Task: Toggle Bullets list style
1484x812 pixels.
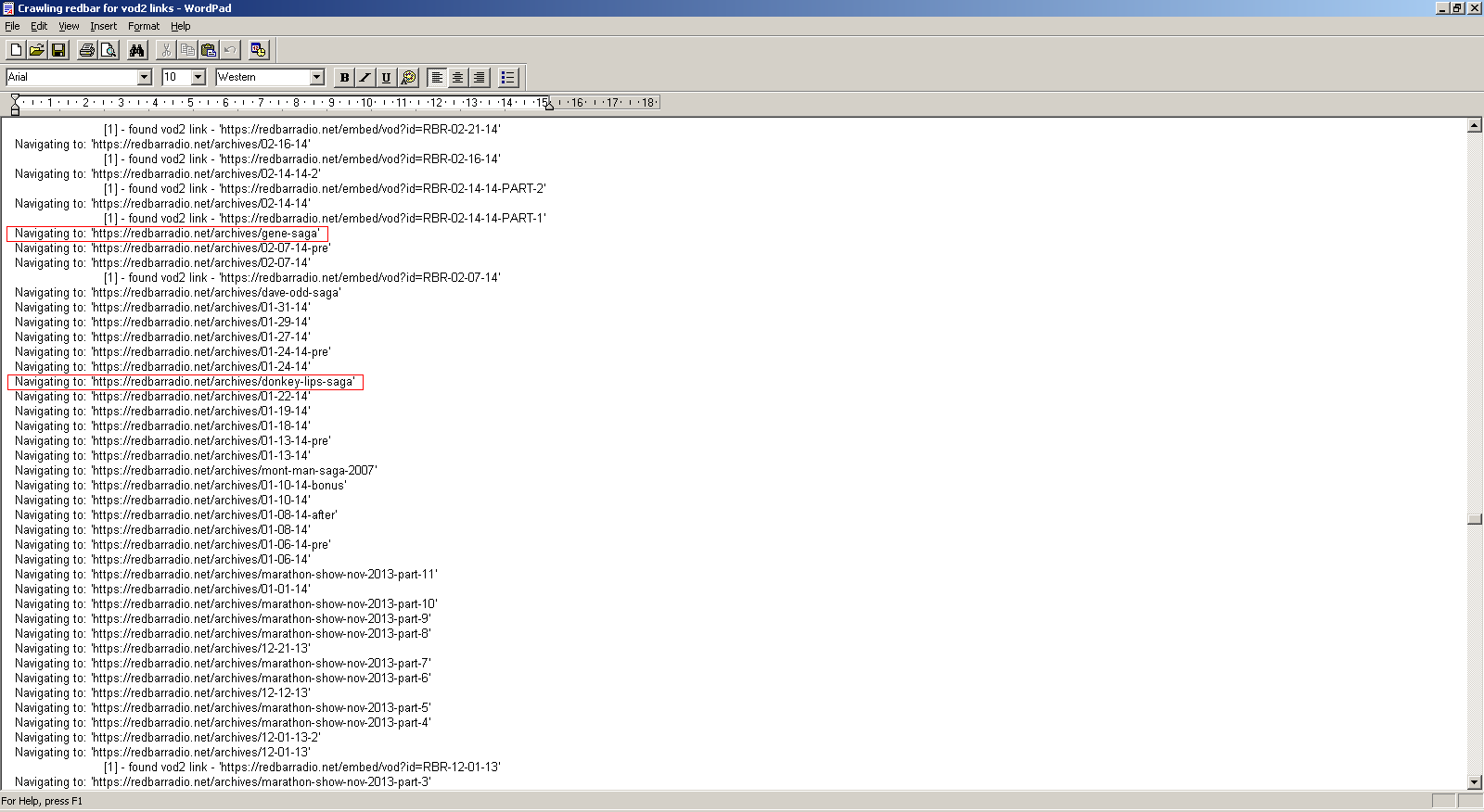Action: (x=508, y=77)
